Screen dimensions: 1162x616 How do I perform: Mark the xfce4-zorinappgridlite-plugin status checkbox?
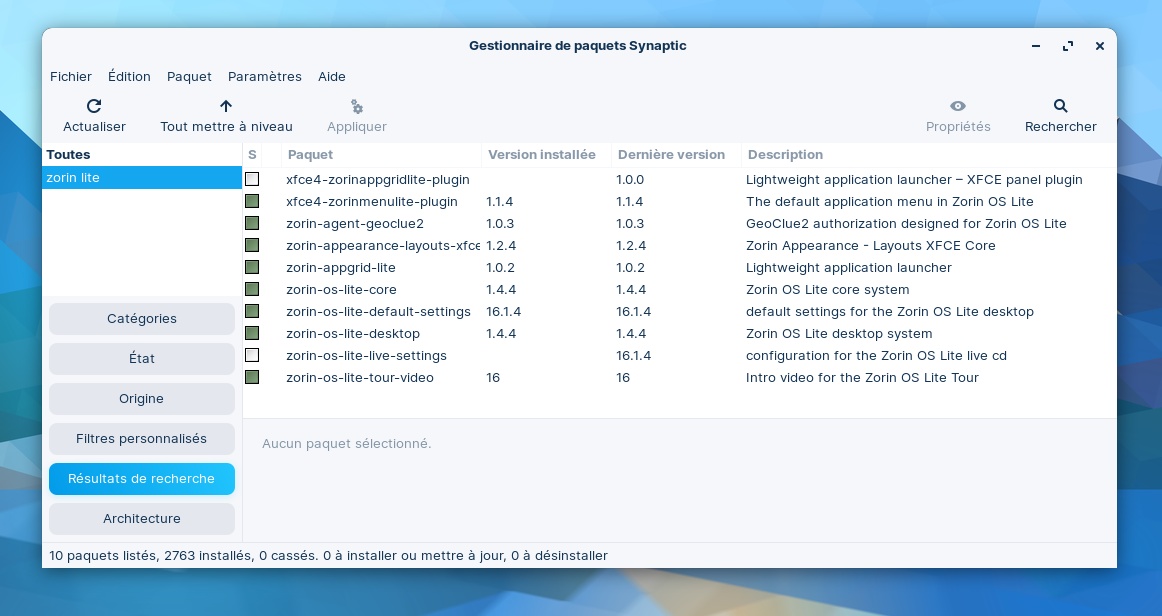252,180
